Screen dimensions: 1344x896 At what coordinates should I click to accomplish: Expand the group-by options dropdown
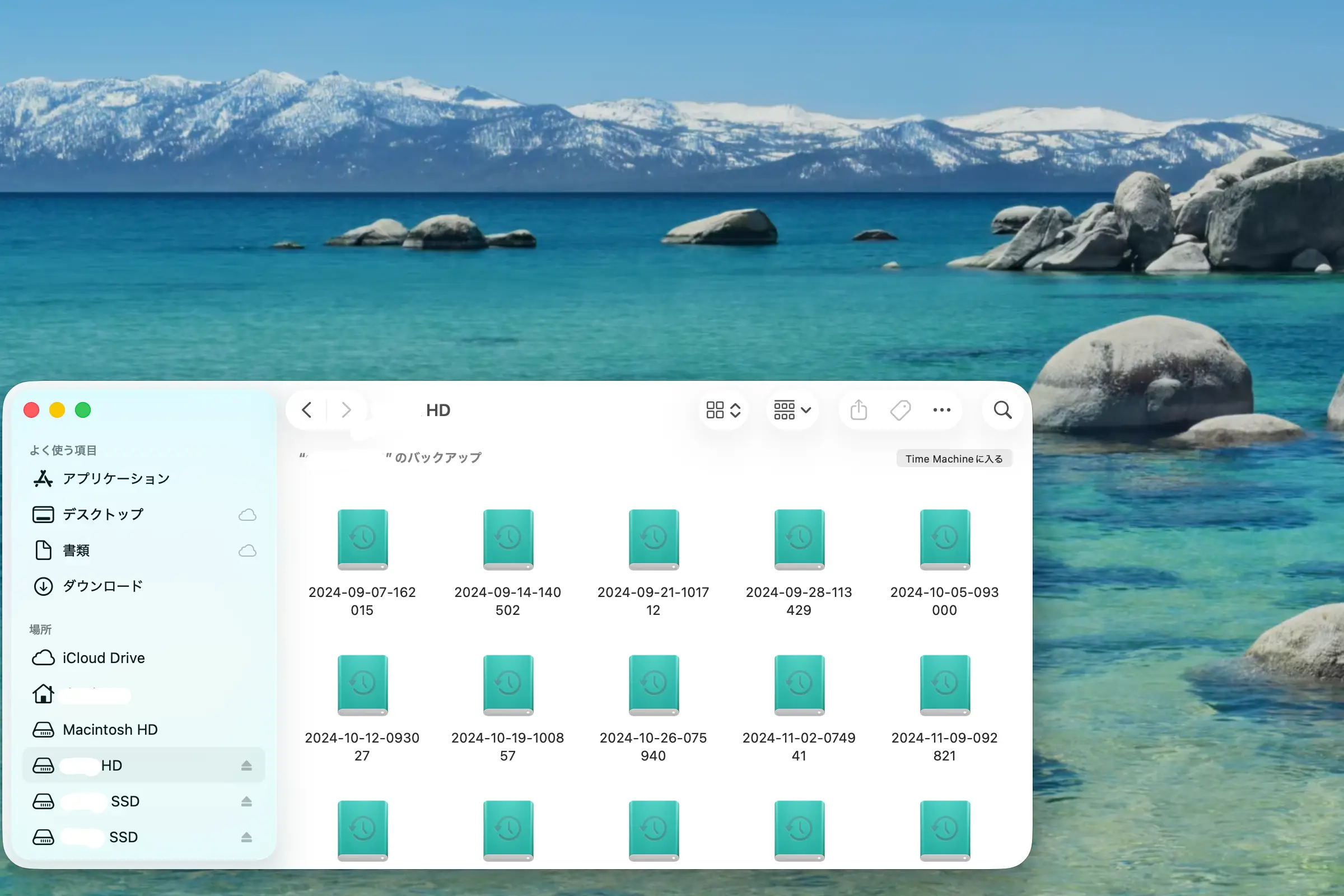click(x=792, y=410)
